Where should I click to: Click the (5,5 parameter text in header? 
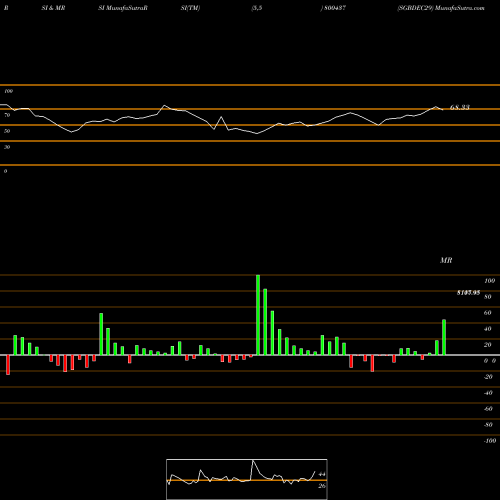257,8
